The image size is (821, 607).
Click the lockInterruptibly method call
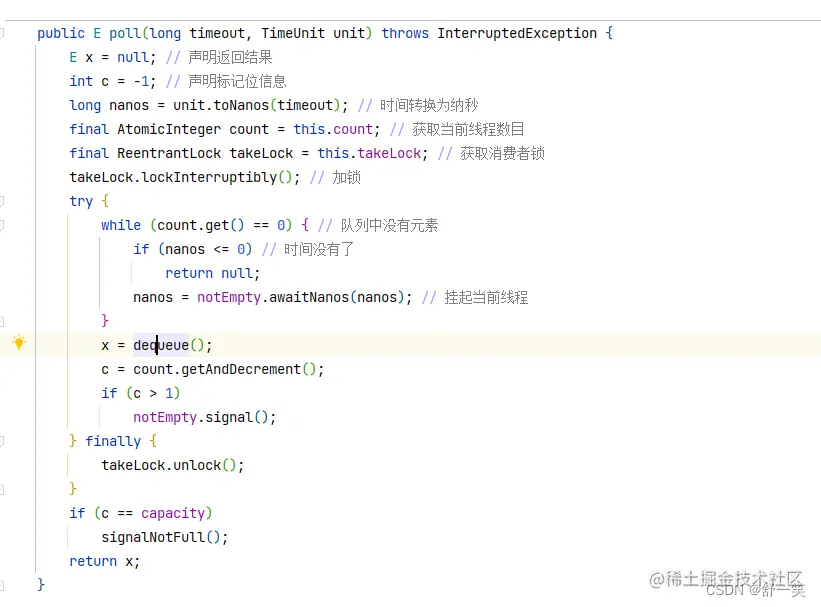click(x=209, y=178)
